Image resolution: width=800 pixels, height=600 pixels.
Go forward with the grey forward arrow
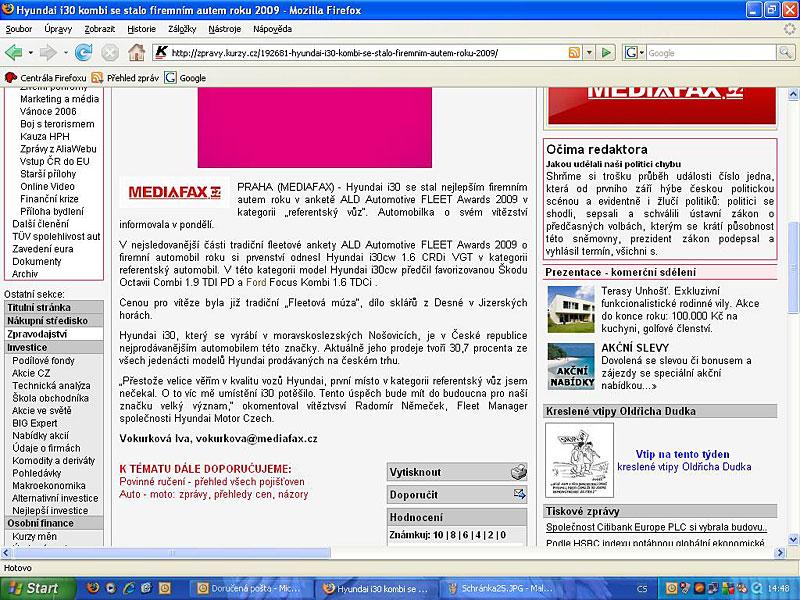[48, 52]
